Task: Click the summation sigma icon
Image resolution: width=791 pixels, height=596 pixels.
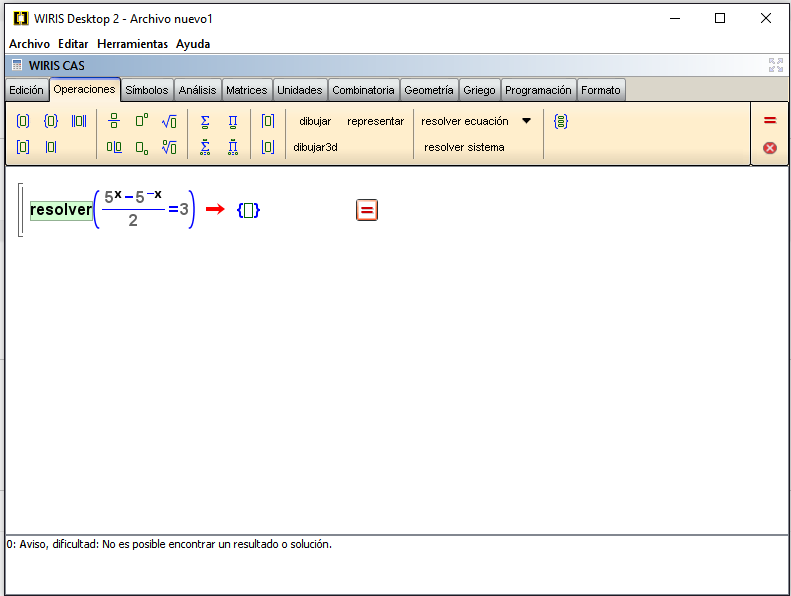Action: tap(205, 121)
